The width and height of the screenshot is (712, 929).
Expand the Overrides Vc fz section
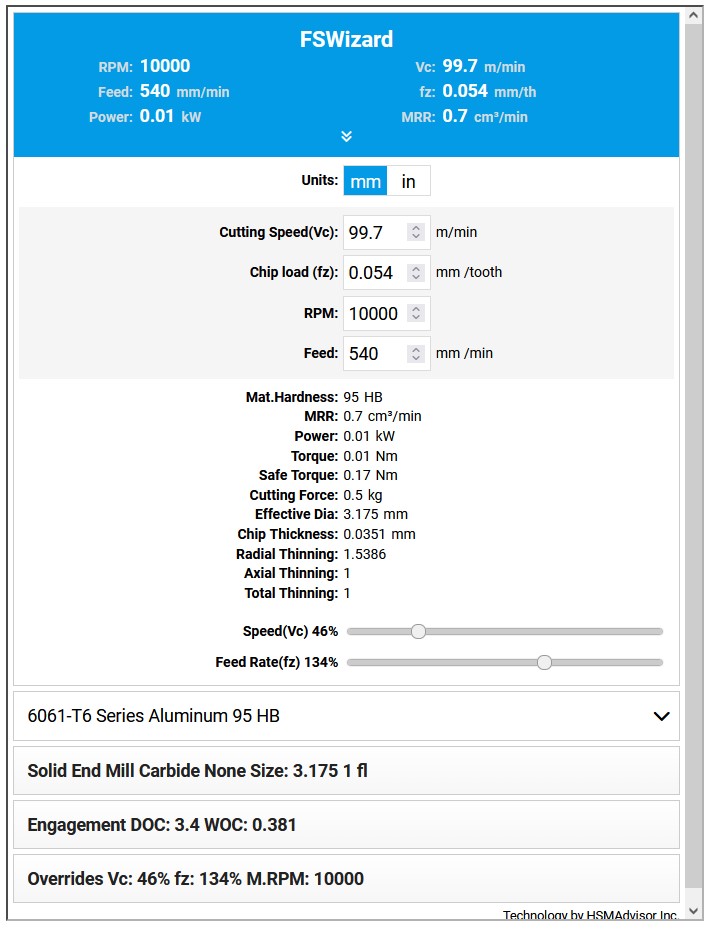pos(347,879)
